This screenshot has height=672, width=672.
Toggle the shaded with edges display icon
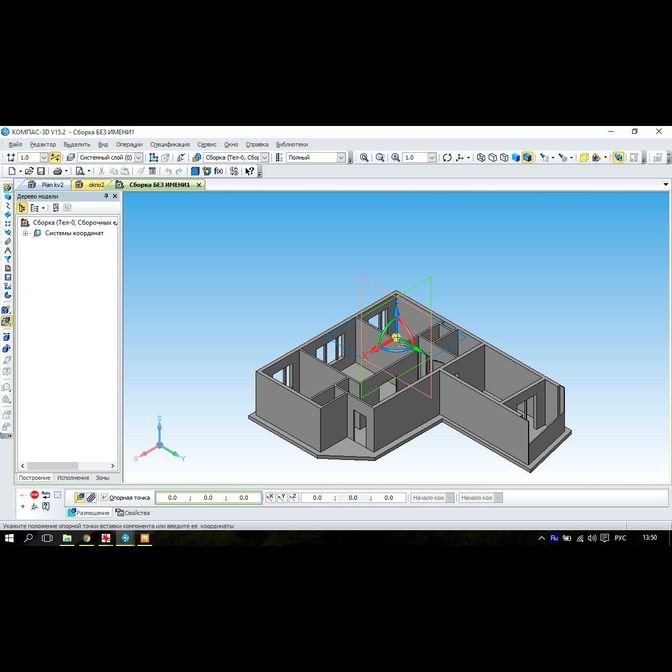528,158
